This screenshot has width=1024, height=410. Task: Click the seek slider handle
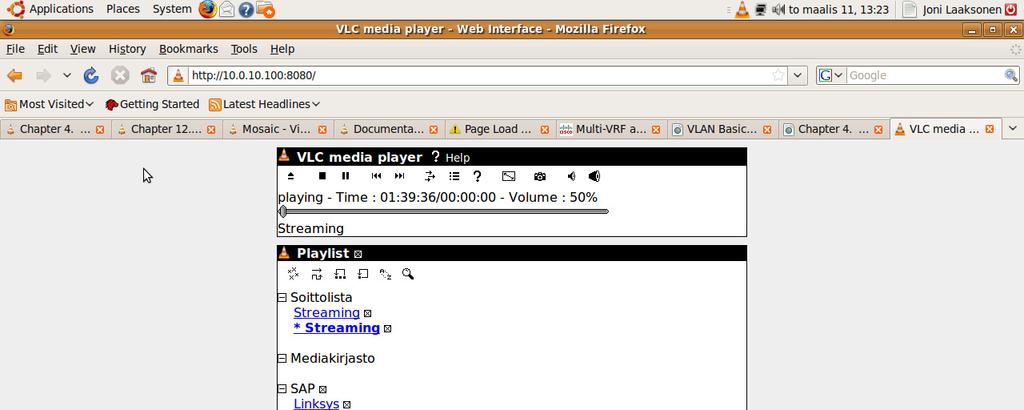coord(283,212)
